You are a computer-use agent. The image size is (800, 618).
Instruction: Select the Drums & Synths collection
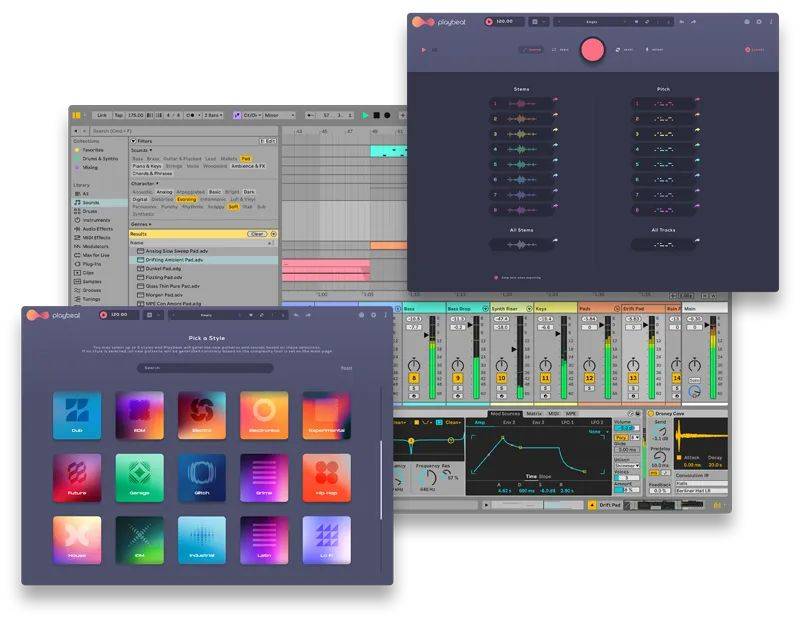pyautogui.click(x=99, y=159)
